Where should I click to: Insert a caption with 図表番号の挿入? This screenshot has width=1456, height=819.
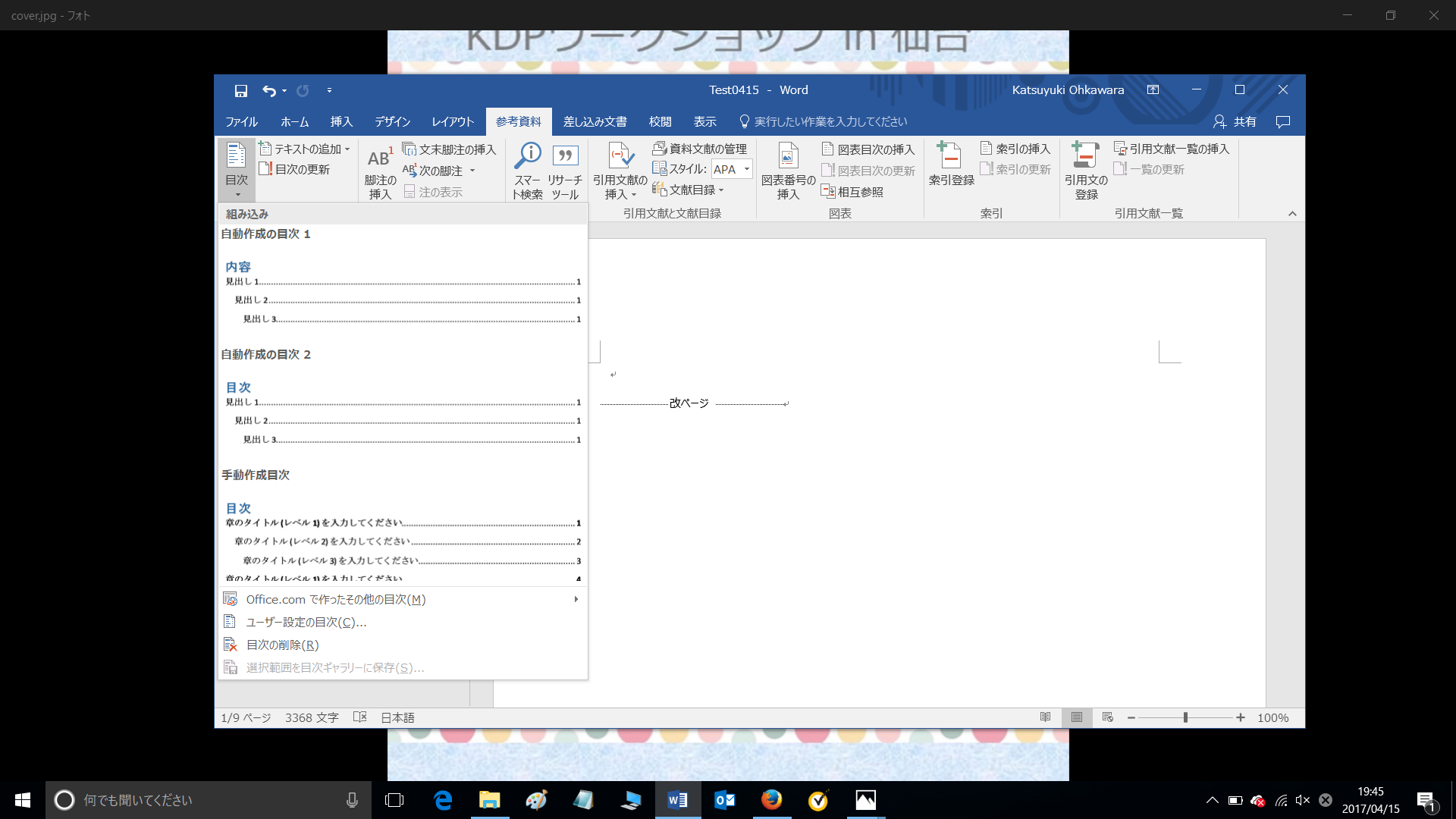788,170
